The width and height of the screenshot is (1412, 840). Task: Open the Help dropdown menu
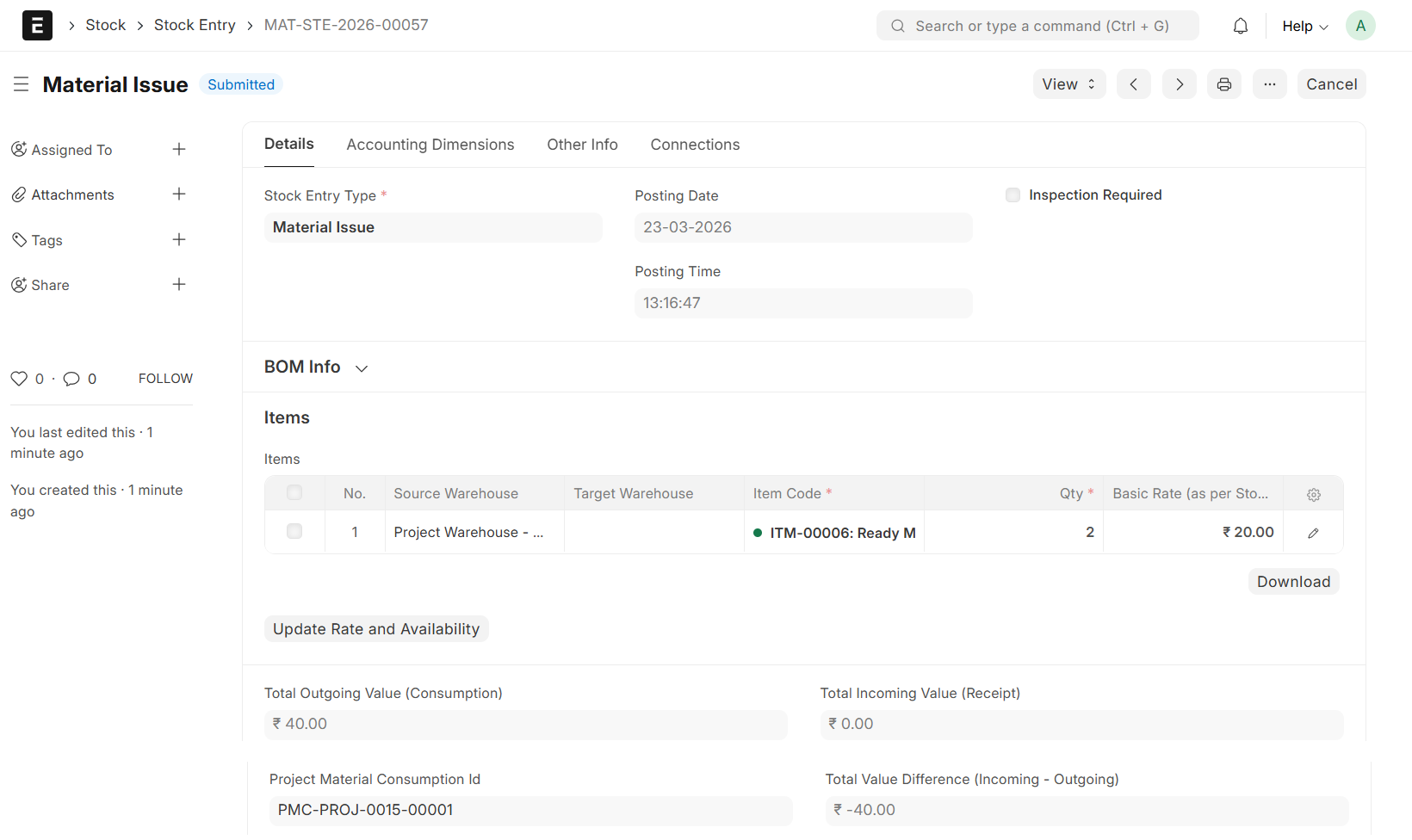pyautogui.click(x=1304, y=26)
